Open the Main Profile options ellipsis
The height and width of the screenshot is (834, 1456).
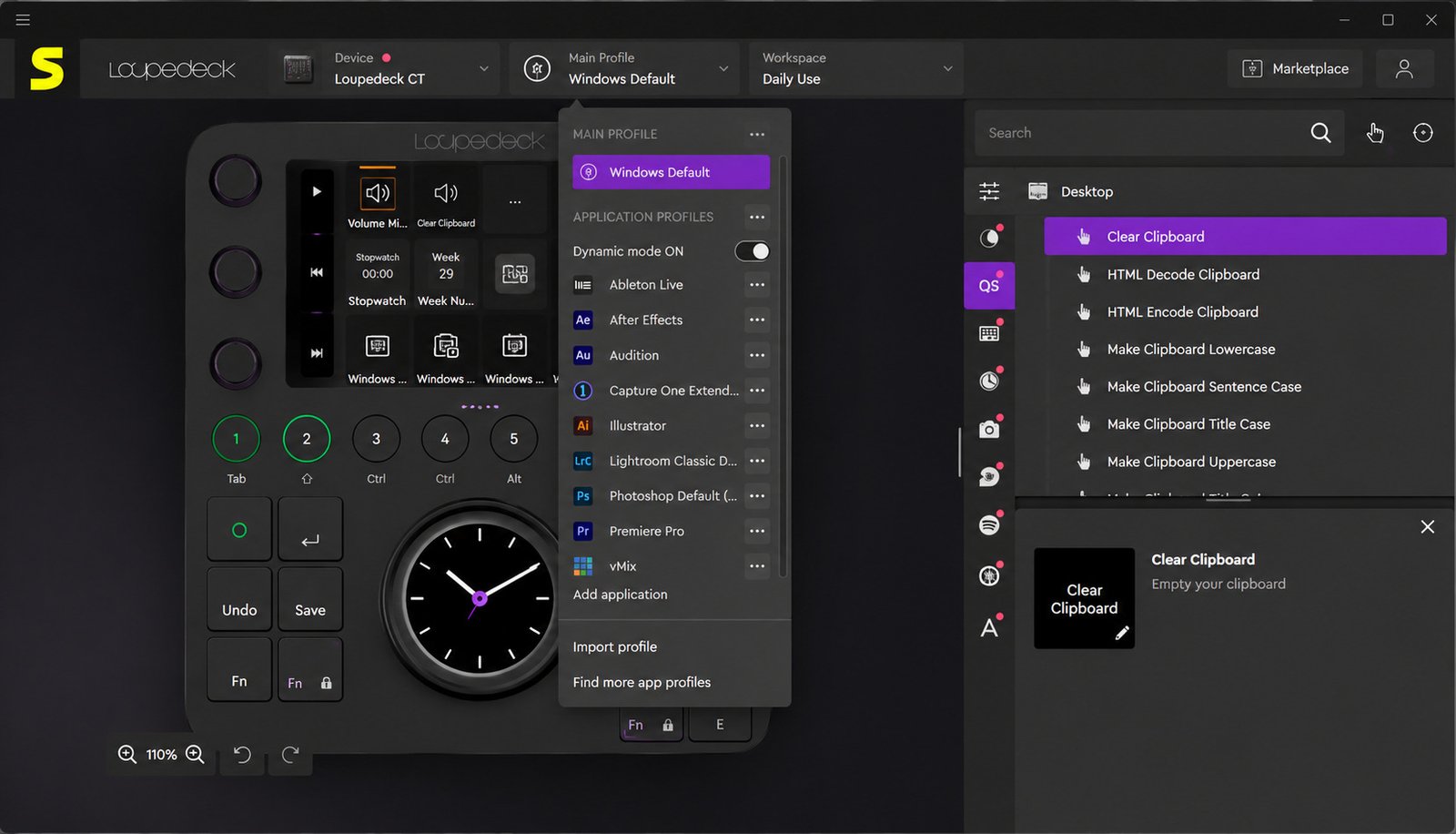coord(757,134)
